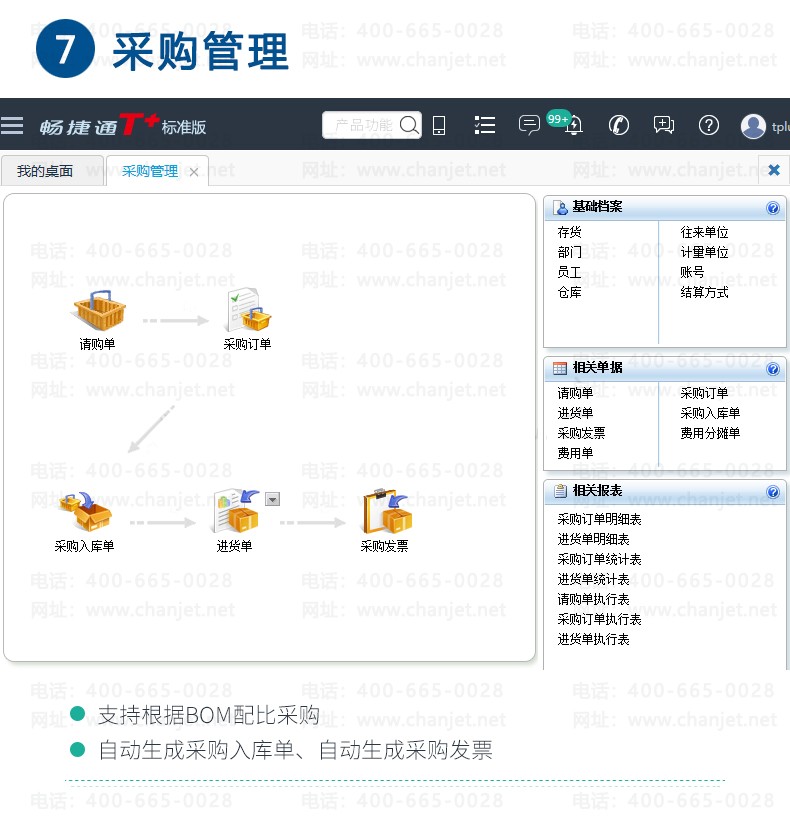Click the user avatar icon
The image size is (790, 820).
coord(753,126)
